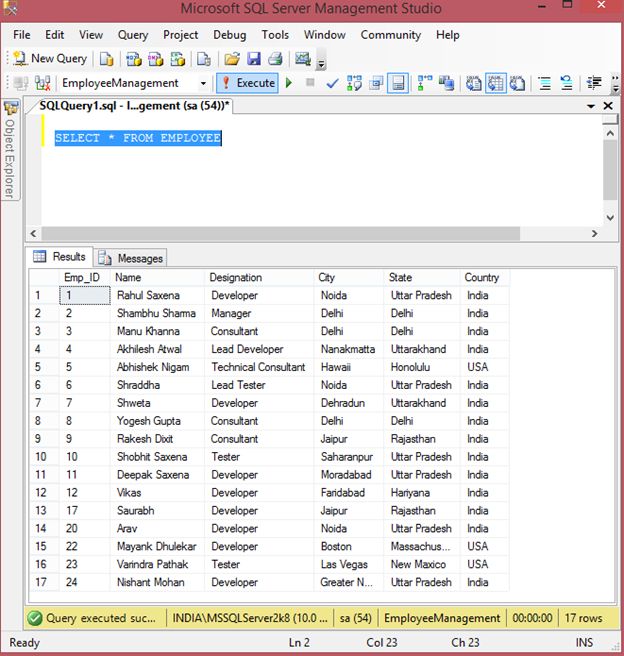Open a SQL Server Compact Query

coord(204,59)
